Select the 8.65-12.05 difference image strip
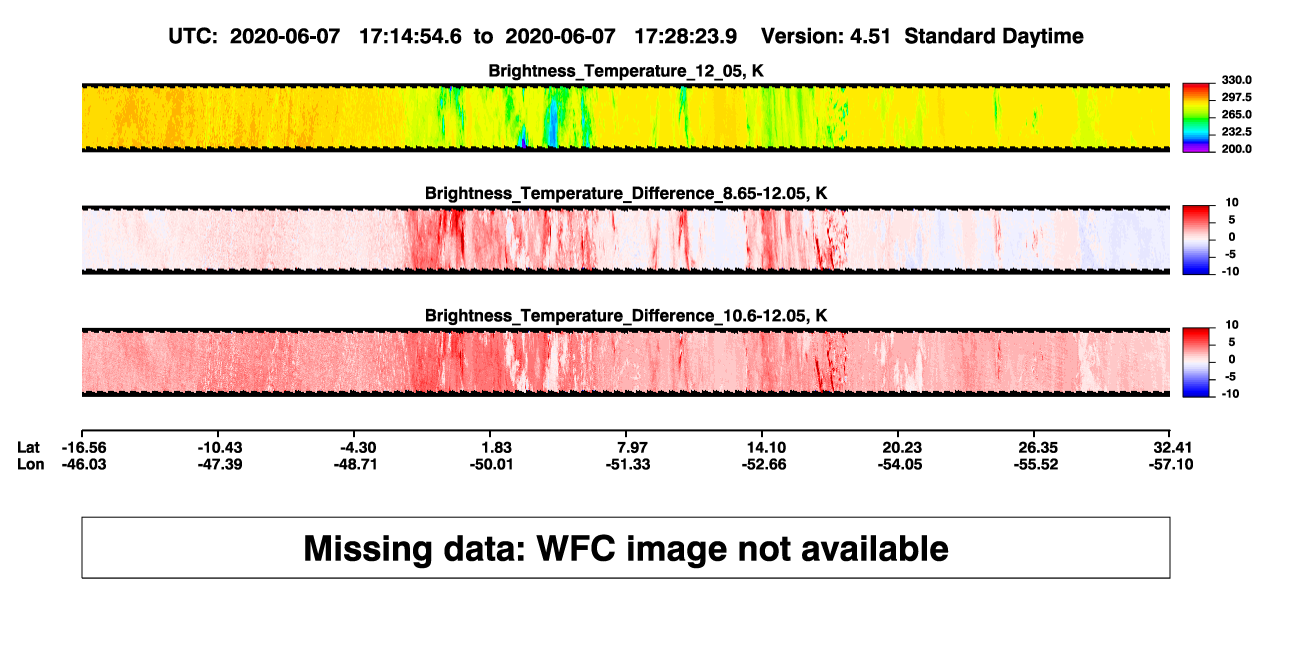Screen dimensions: 1300x667 tap(626, 240)
